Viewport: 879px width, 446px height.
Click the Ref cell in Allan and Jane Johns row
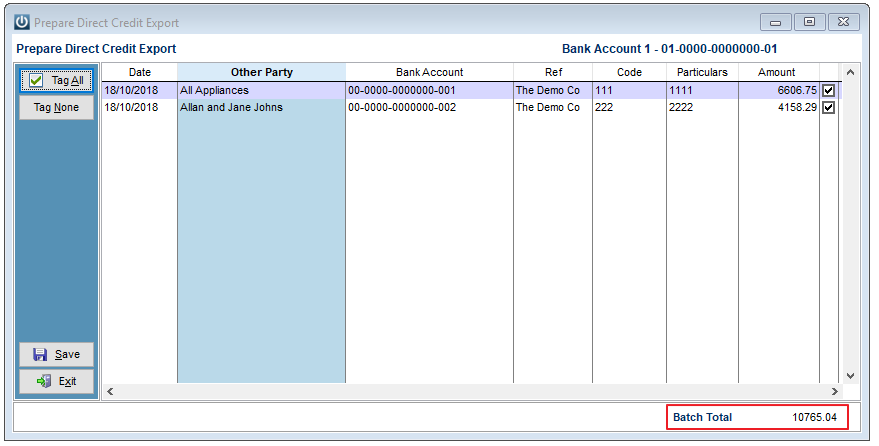553,107
